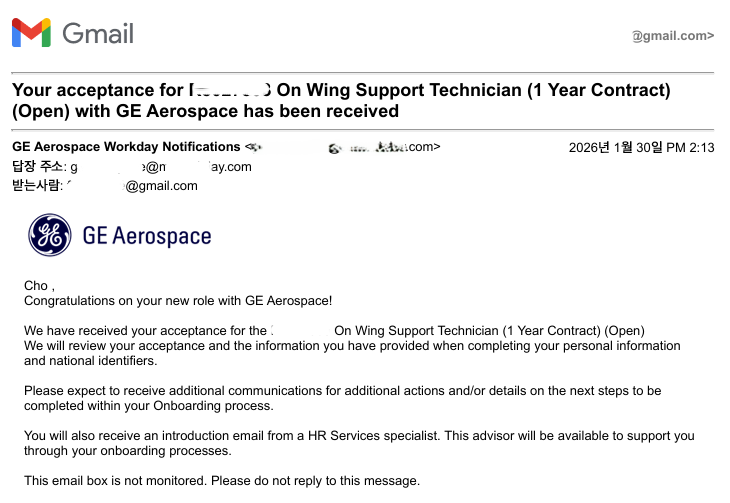Click the Gmail wordmark text
The width and height of the screenshot is (730, 503).
point(98,34)
